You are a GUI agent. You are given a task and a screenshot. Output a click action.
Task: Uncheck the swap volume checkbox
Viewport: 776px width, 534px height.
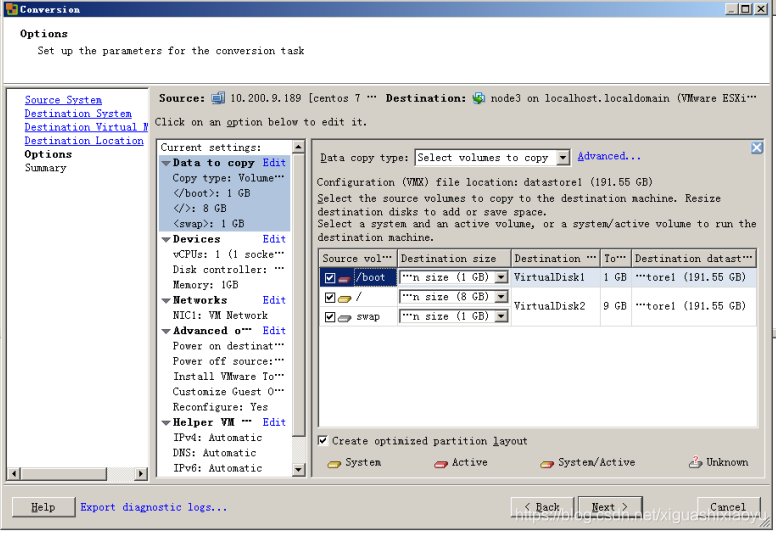[x=330, y=317]
